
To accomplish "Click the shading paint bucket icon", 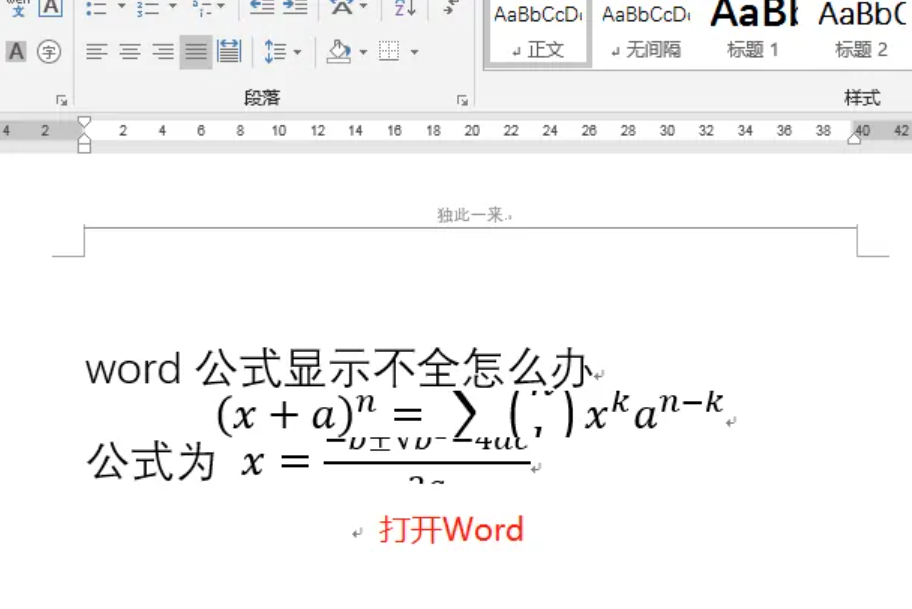I will pyautogui.click(x=340, y=52).
